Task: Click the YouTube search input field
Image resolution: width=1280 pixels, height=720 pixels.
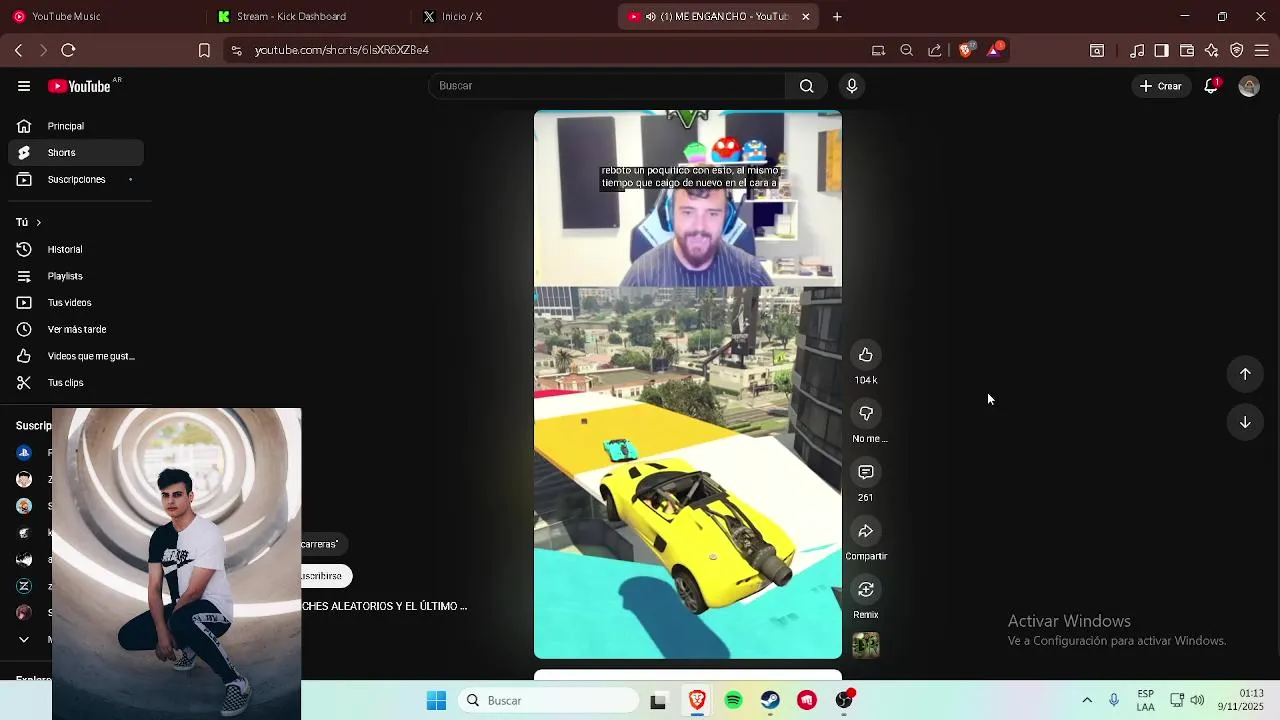Action: tap(607, 86)
